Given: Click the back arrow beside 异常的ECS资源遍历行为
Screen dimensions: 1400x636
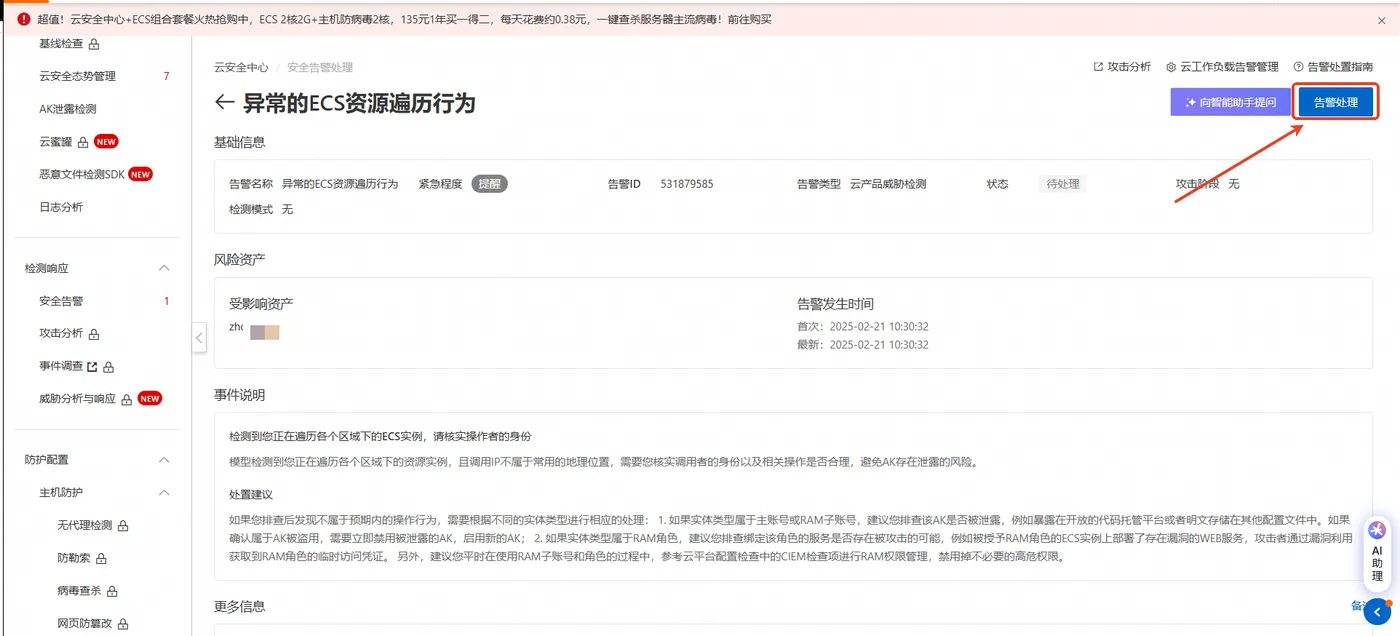Looking at the screenshot, I should [x=224, y=103].
